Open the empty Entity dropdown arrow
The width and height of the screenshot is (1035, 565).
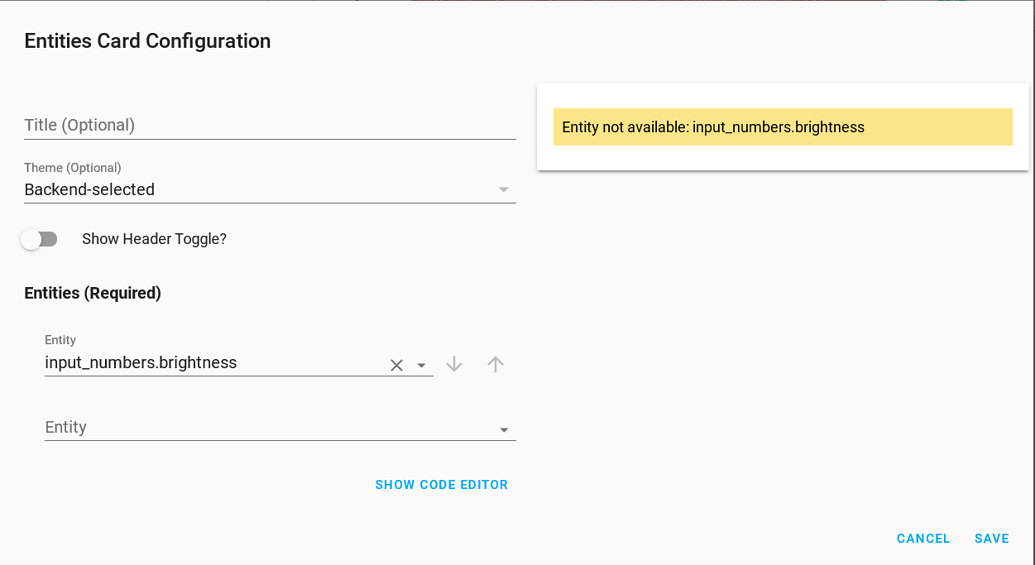click(504, 430)
